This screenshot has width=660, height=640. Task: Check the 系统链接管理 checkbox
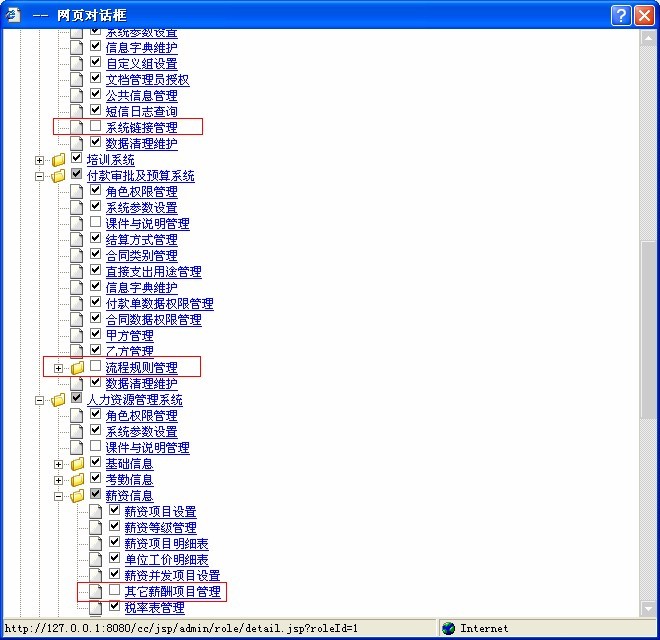[96, 125]
